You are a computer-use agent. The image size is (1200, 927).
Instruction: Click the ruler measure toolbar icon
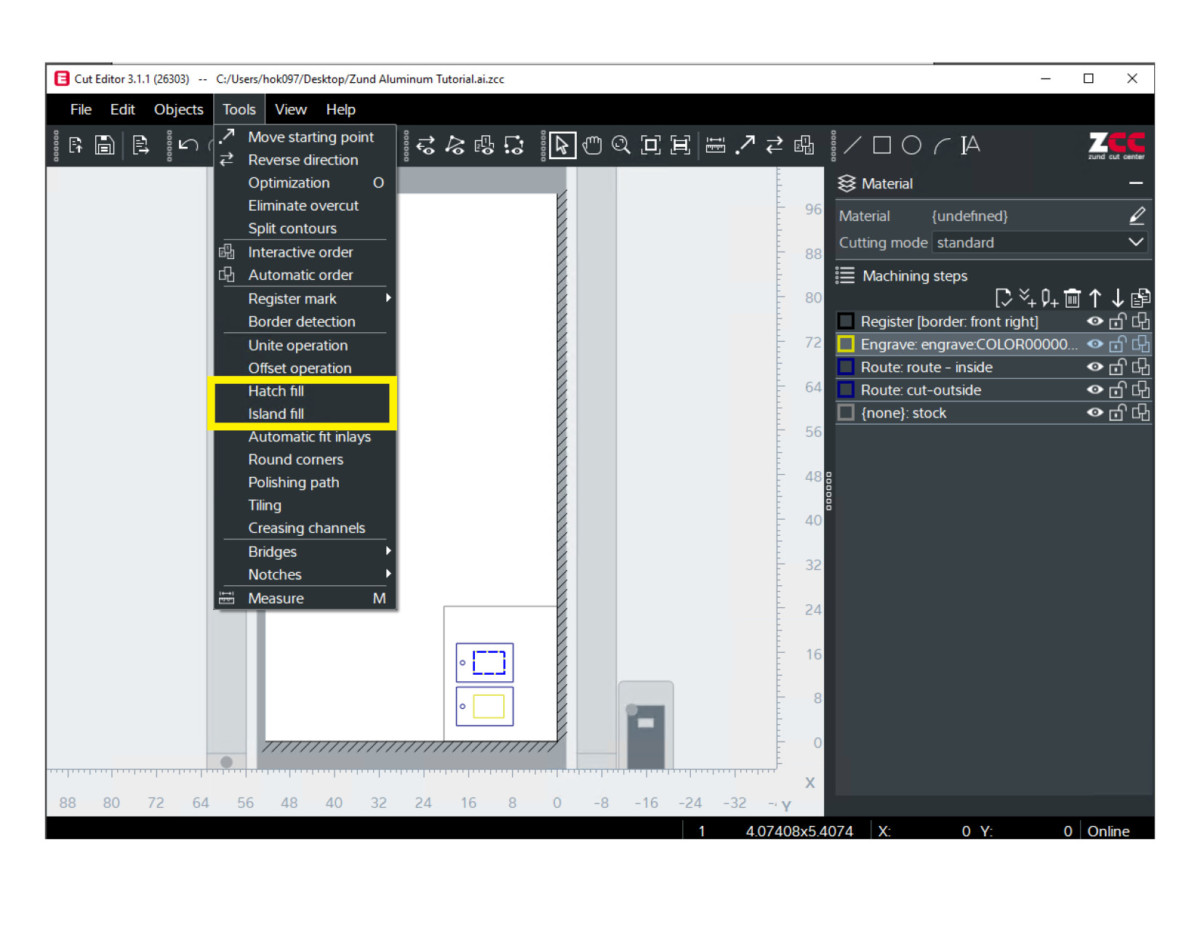(x=715, y=146)
